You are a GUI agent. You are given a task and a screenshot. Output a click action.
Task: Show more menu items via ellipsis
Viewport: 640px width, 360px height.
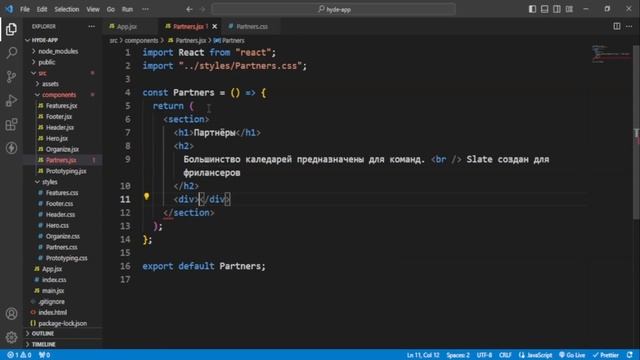pyautogui.click(x=145, y=9)
